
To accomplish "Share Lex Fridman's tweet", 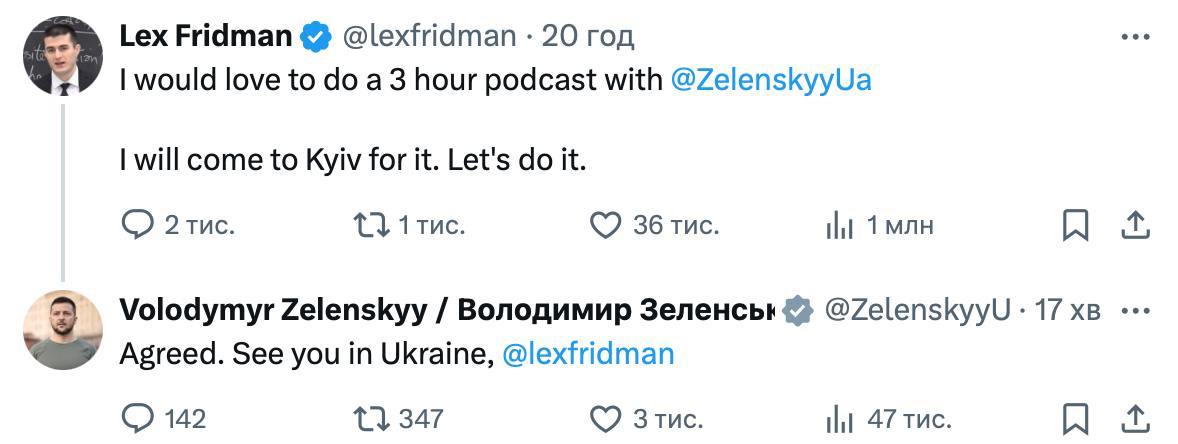I will (x=1135, y=226).
